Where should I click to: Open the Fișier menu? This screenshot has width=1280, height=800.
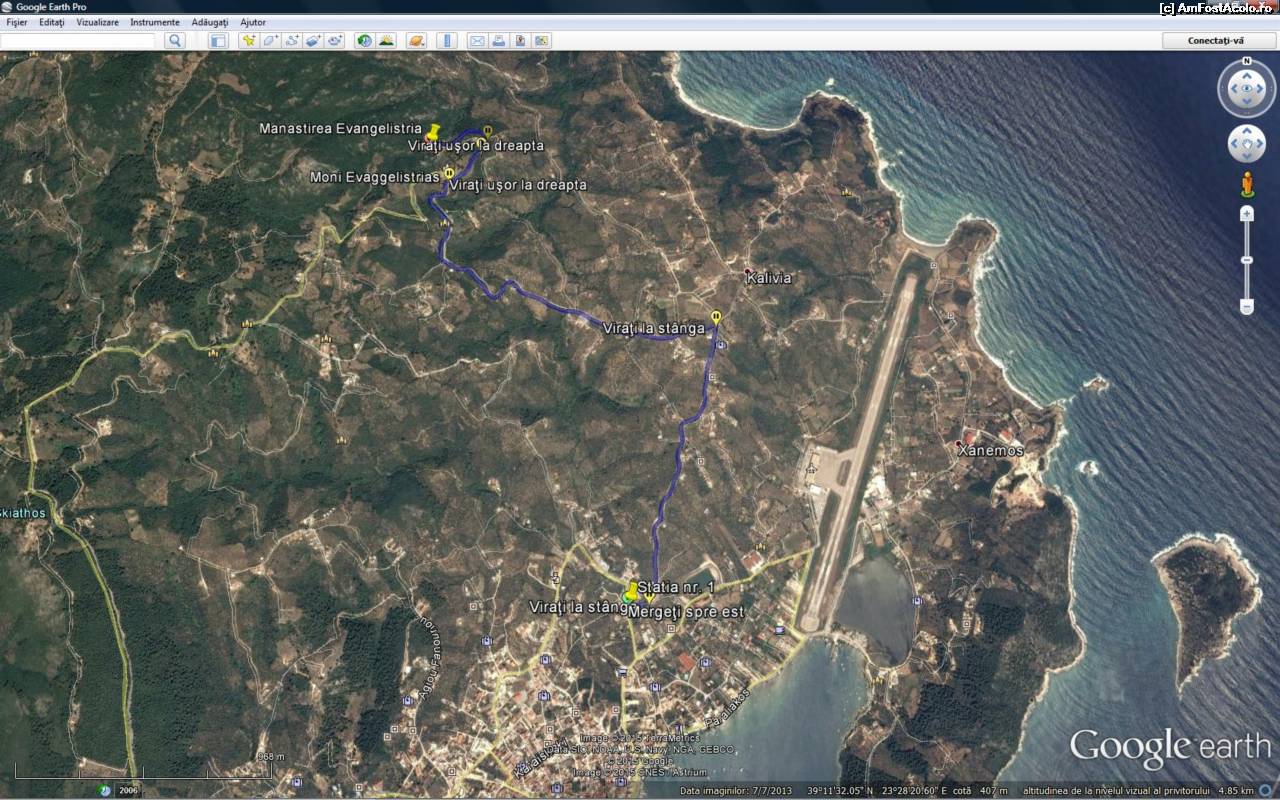point(17,22)
